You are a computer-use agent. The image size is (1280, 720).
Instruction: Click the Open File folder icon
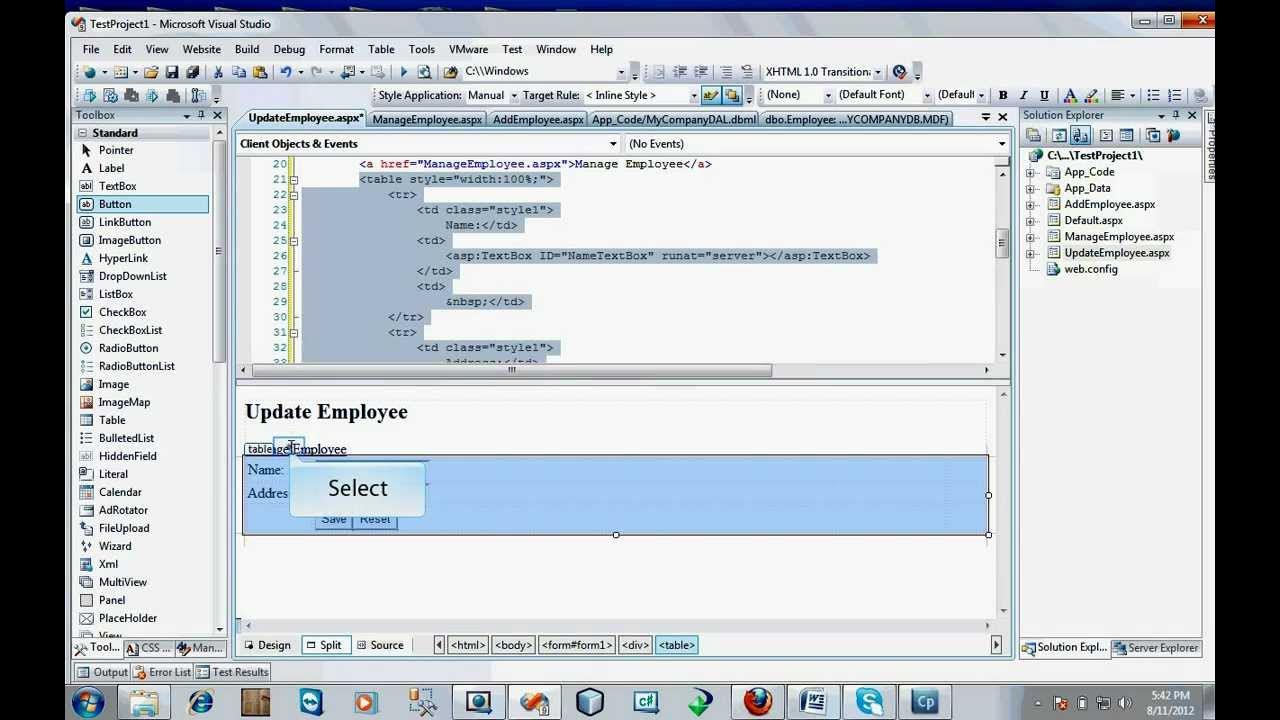pyautogui.click(x=151, y=72)
